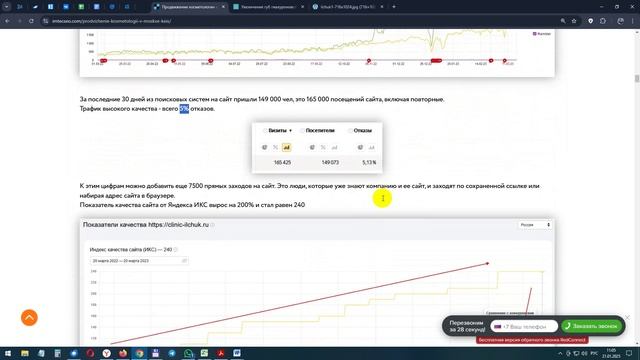Open the tab search dropdown arrow

[6, 7]
